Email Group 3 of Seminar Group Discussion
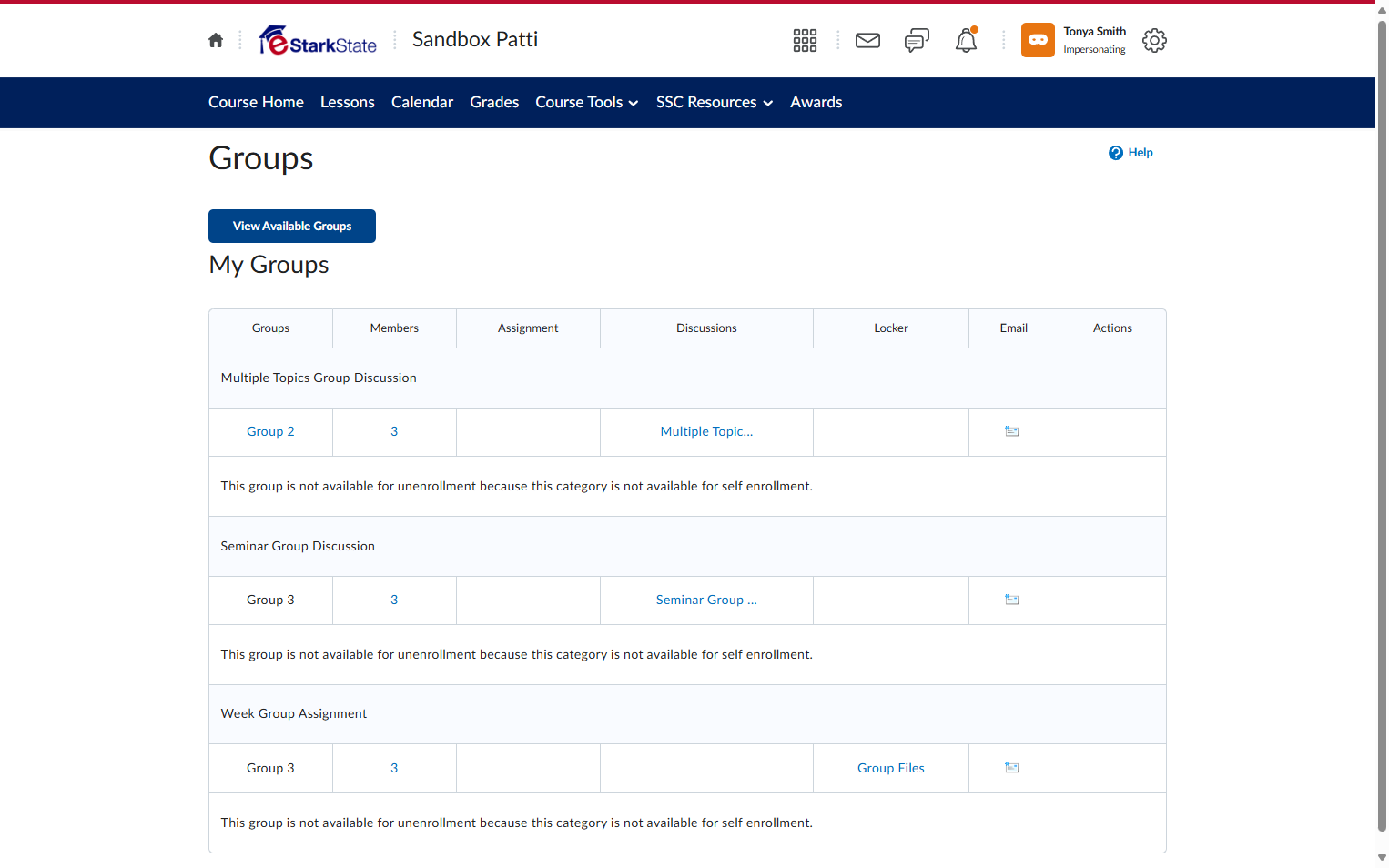Image resolution: width=1389 pixels, height=868 pixels. pos(1011,600)
